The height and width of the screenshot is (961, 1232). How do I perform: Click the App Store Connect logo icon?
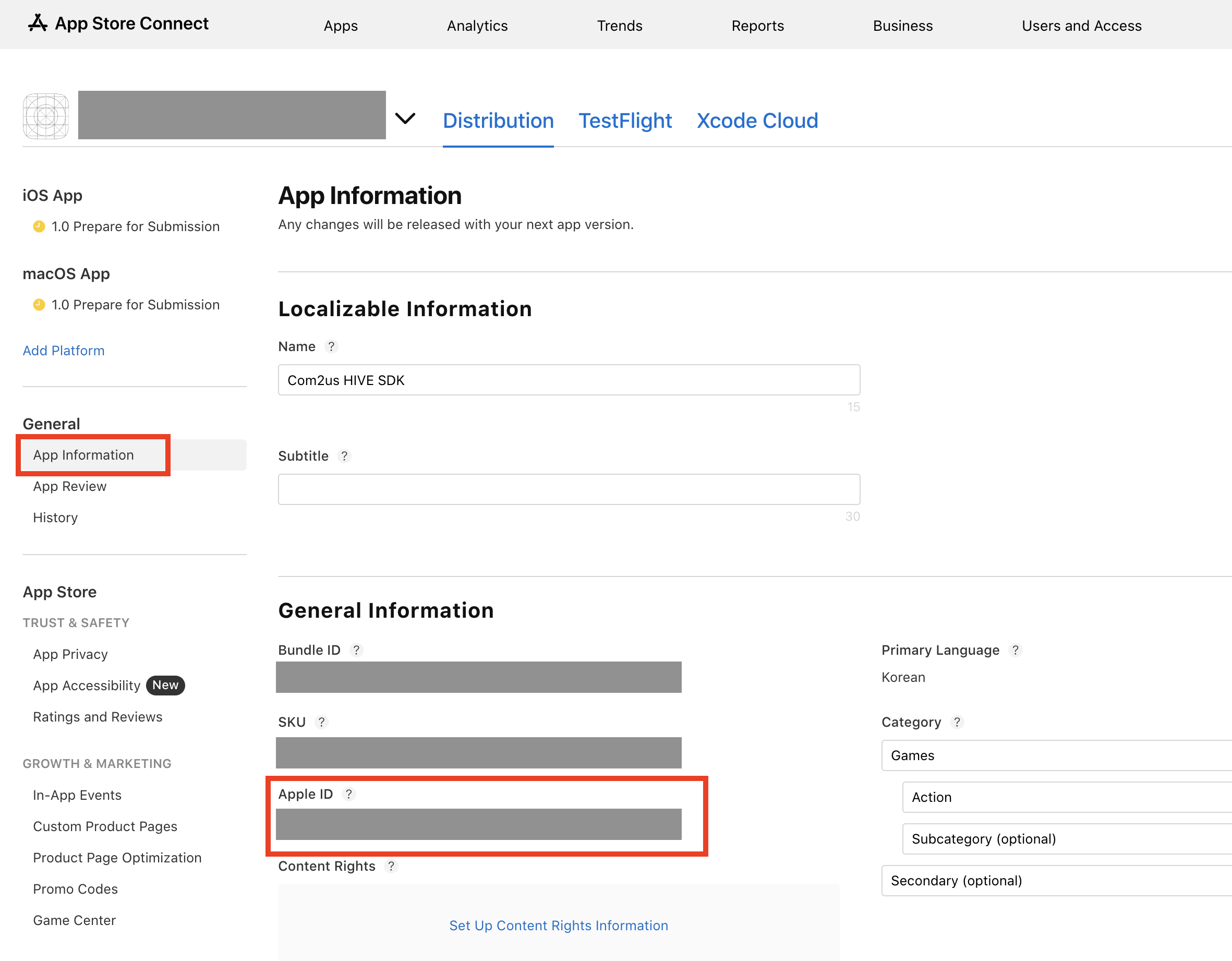(x=38, y=23)
